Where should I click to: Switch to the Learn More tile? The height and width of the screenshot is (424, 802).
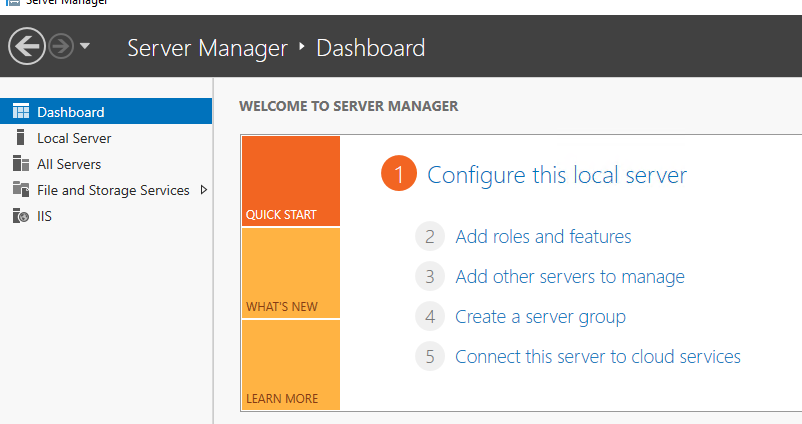290,365
